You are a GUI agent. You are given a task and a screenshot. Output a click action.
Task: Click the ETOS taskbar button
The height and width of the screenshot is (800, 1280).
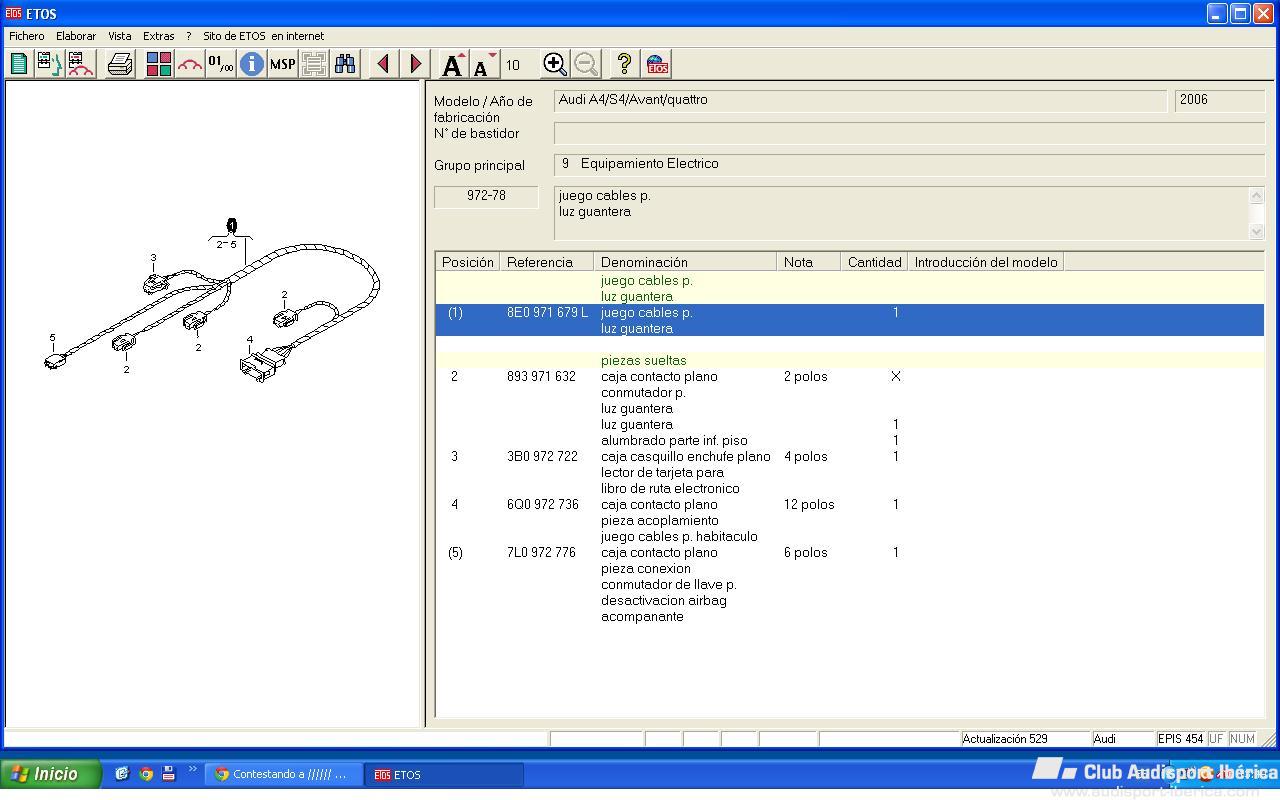(445, 774)
